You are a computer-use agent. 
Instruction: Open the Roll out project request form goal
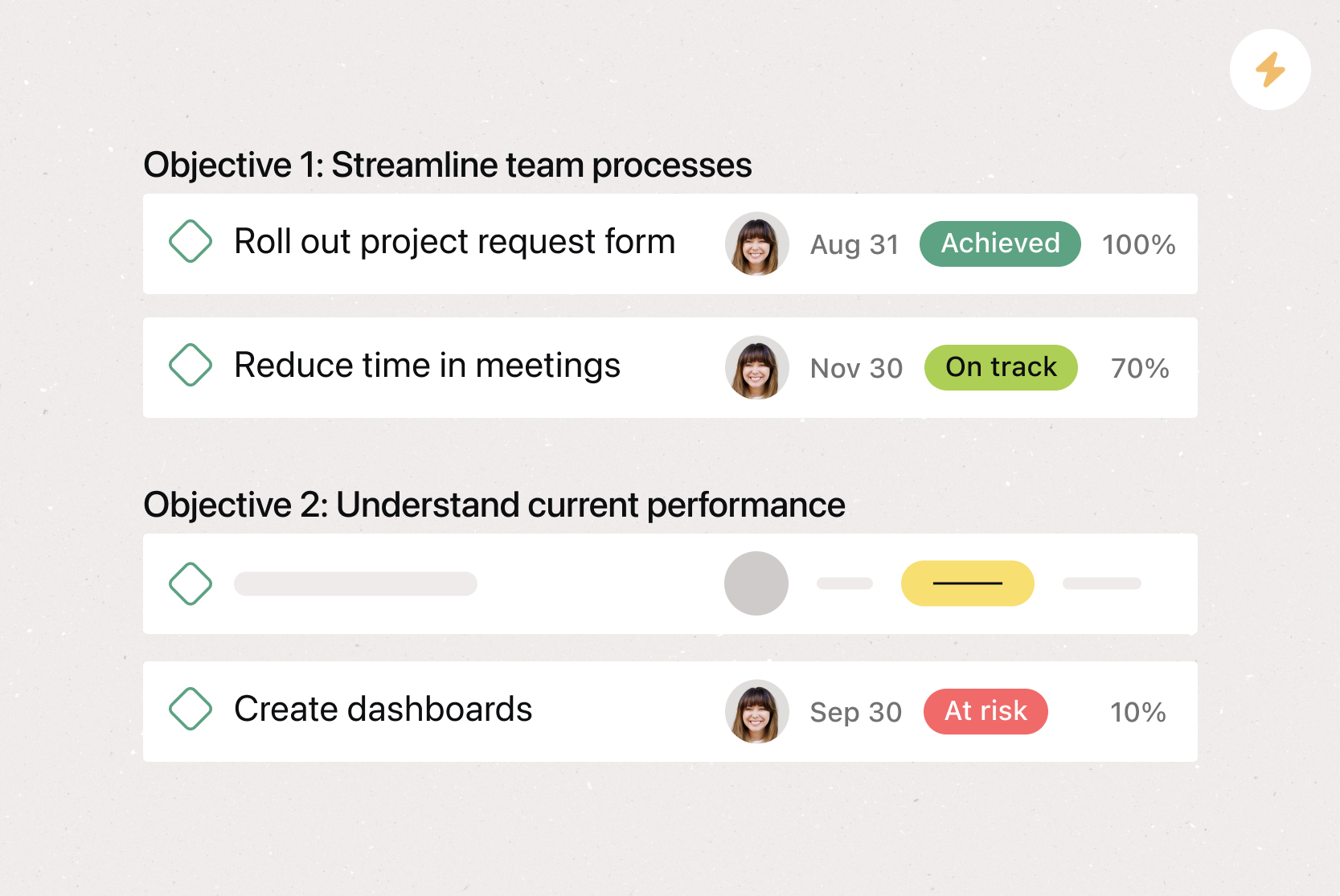pos(454,242)
